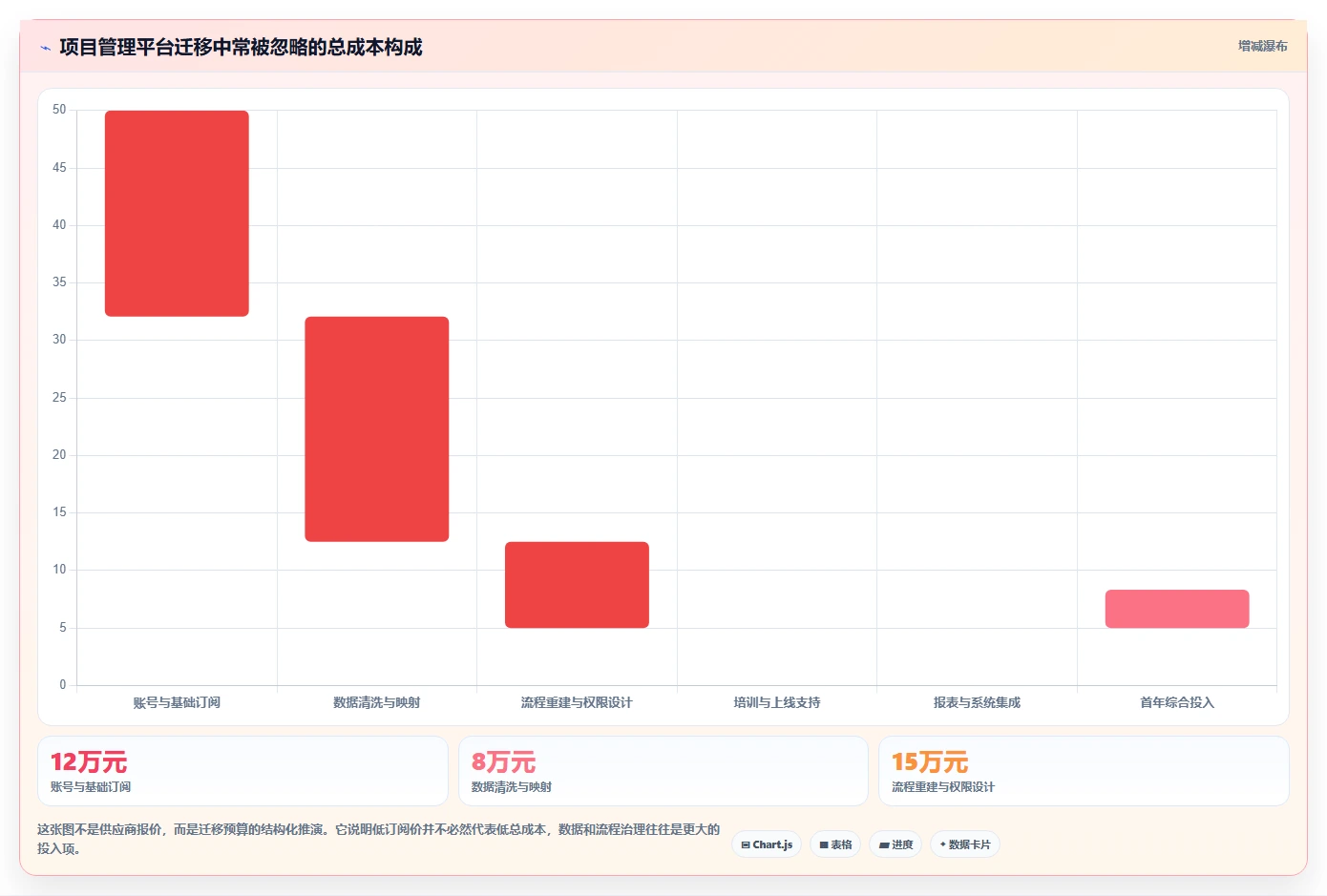Screen dimensions: 1327x896
Task: Select the 进度 tag pill
Action: (895, 844)
